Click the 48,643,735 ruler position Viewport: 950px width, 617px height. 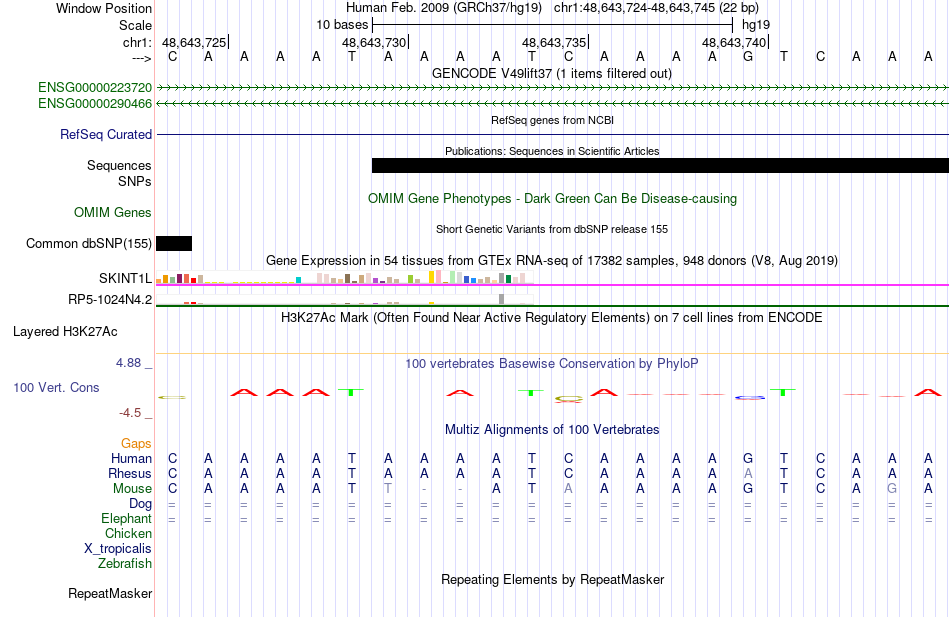pyautogui.click(x=554, y=42)
